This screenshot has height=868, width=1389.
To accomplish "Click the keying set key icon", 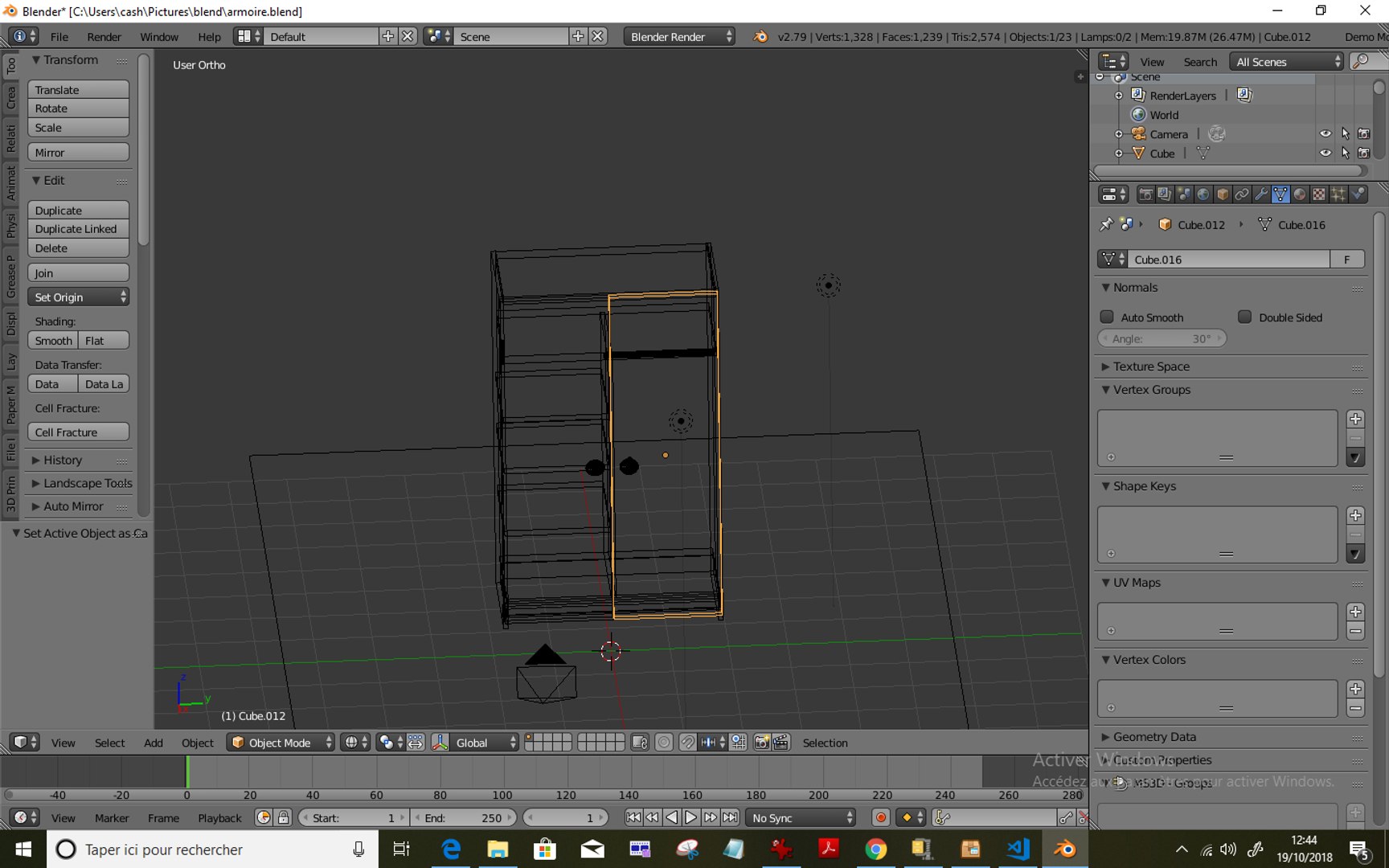I will (943, 817).
